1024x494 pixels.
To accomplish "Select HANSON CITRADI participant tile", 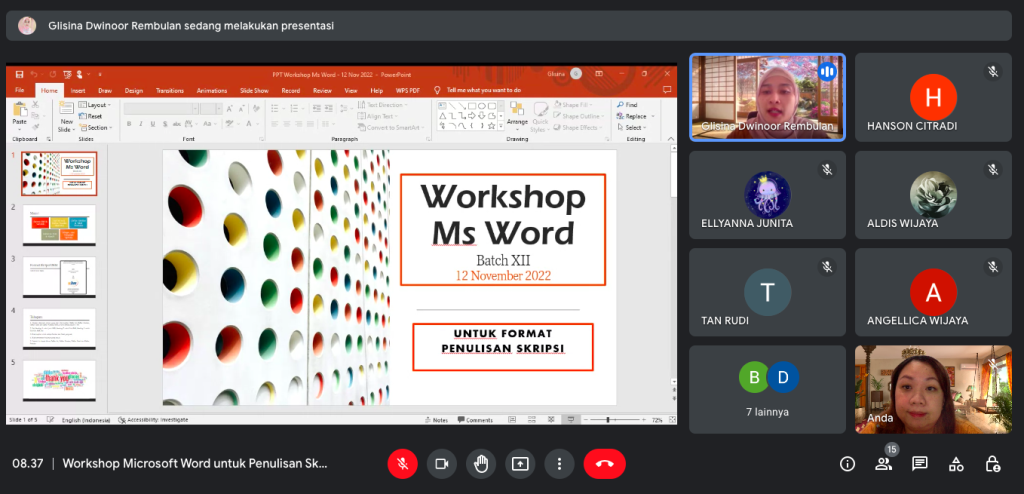I will (x=933, y=97).
